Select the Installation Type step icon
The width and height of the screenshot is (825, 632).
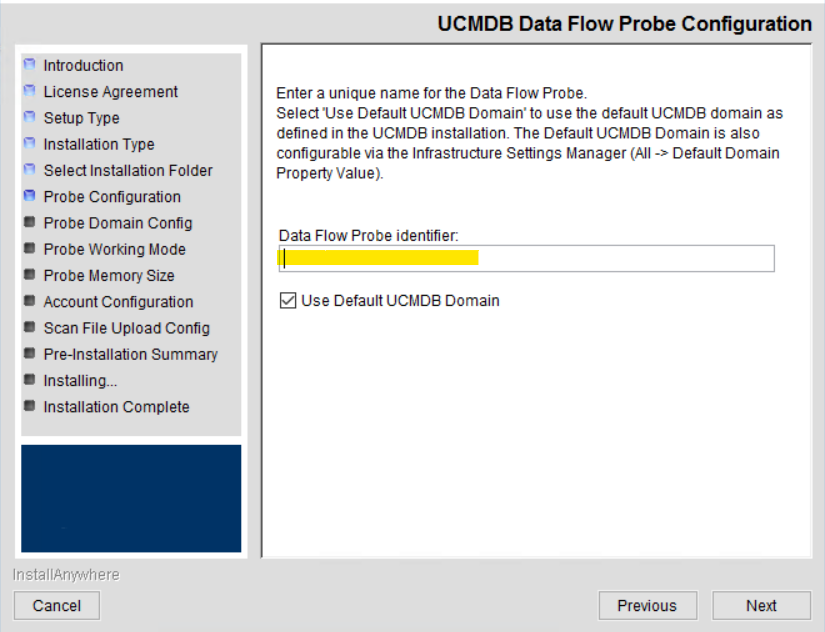pyautogui.click(x=31, y=144)
